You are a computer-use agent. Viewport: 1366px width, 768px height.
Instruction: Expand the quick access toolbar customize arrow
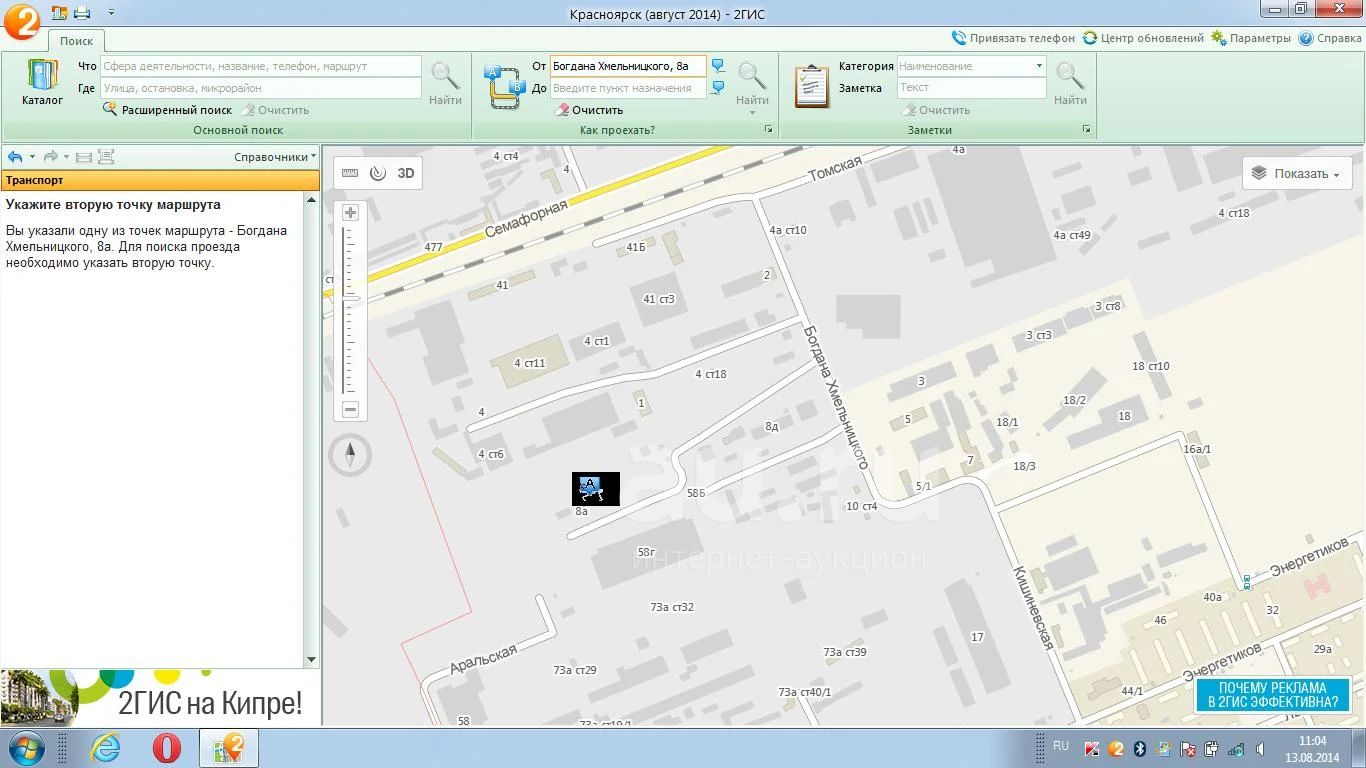[x=110, y=13]
